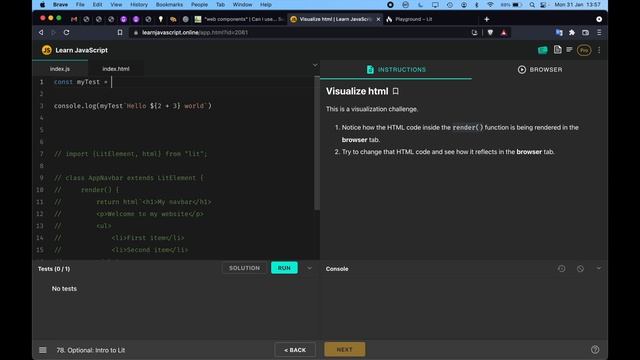Screen dimensions: 640x360
Task: Click the RUN button
Action: click(284, 268)
